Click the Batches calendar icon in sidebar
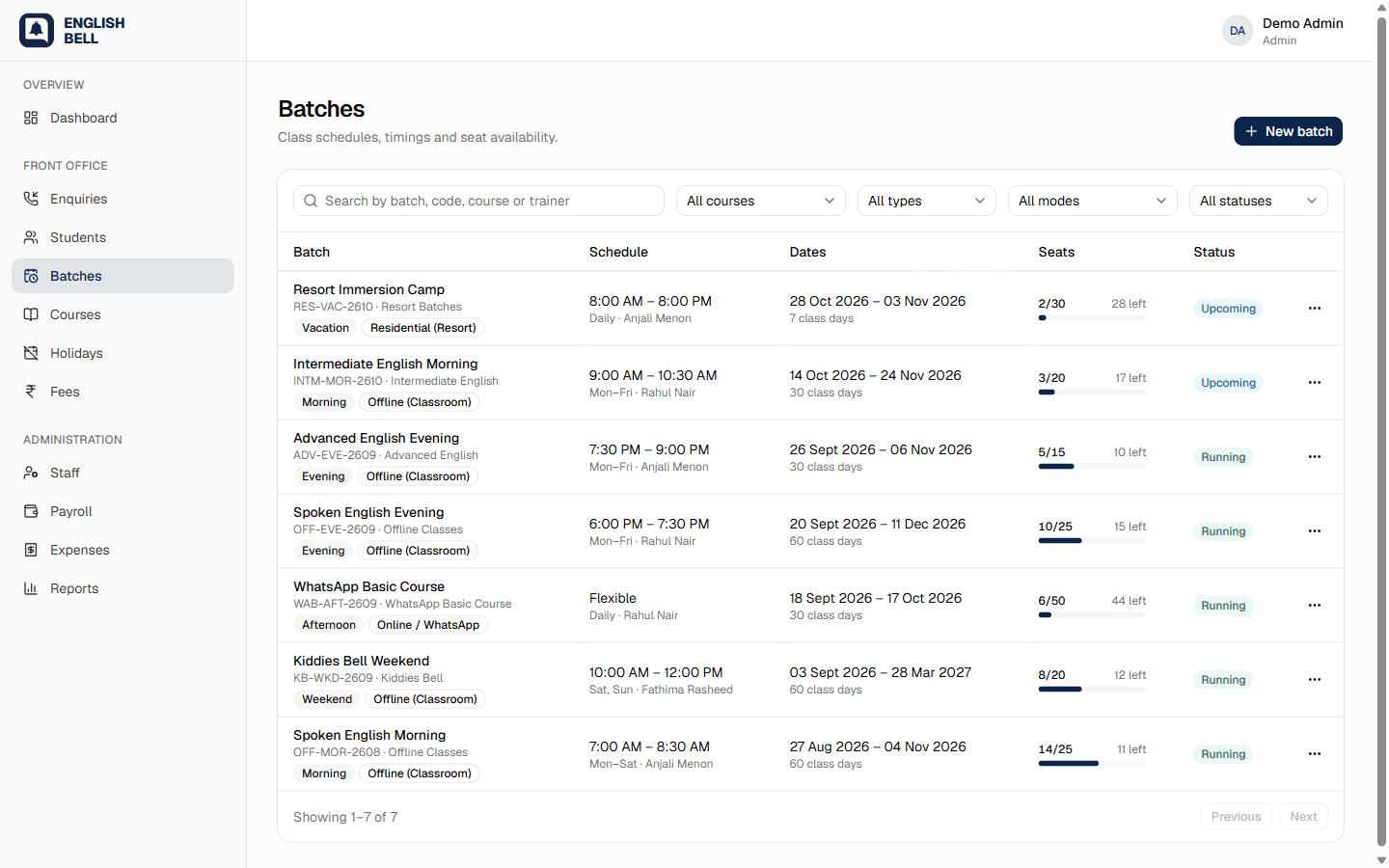This screenshot has width=1389, height=868. (x=31, y=276)
